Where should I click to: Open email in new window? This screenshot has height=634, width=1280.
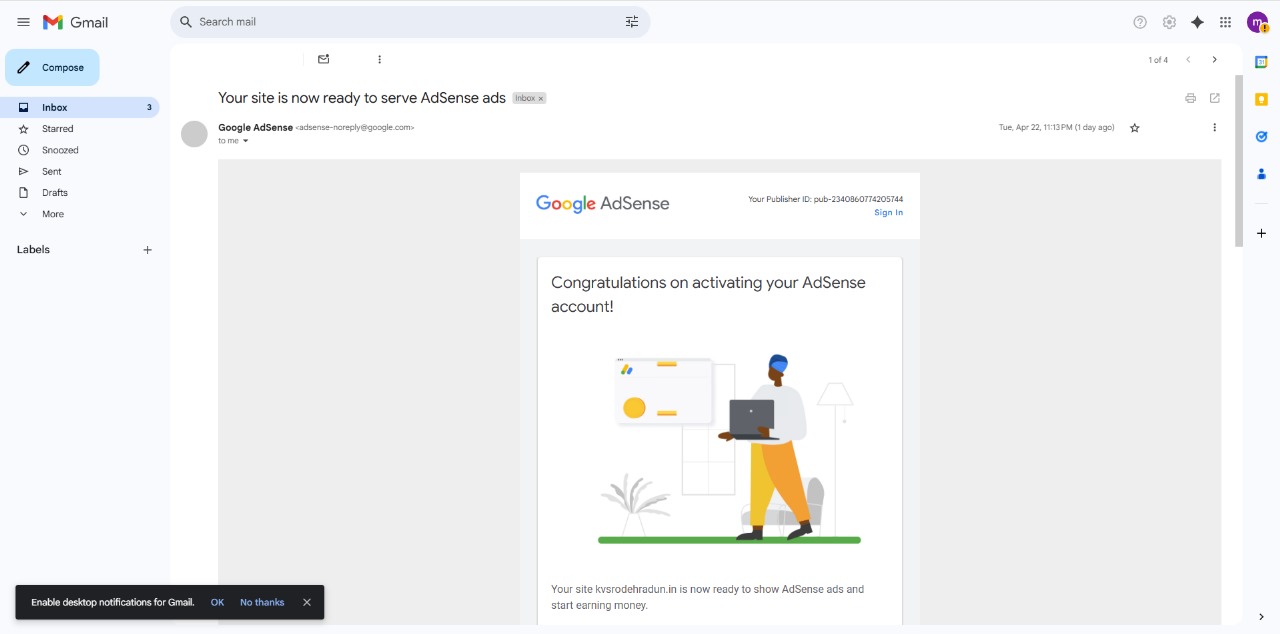[x=1215, y=98]
